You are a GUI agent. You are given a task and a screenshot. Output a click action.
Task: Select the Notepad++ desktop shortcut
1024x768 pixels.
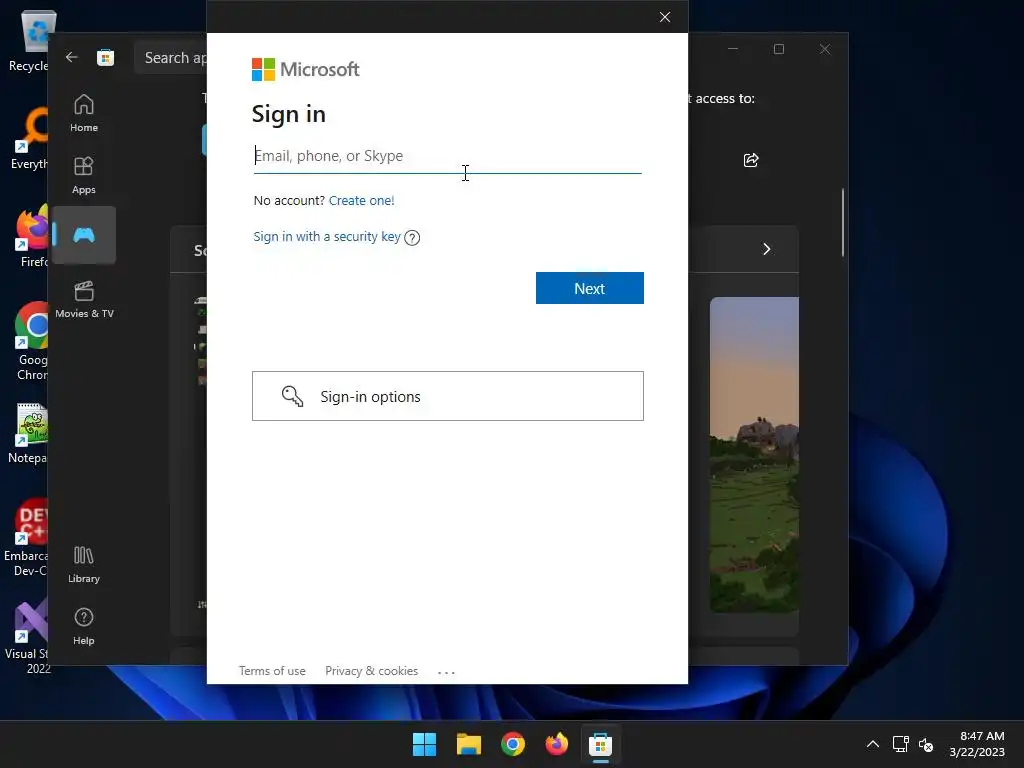[26, 434]
